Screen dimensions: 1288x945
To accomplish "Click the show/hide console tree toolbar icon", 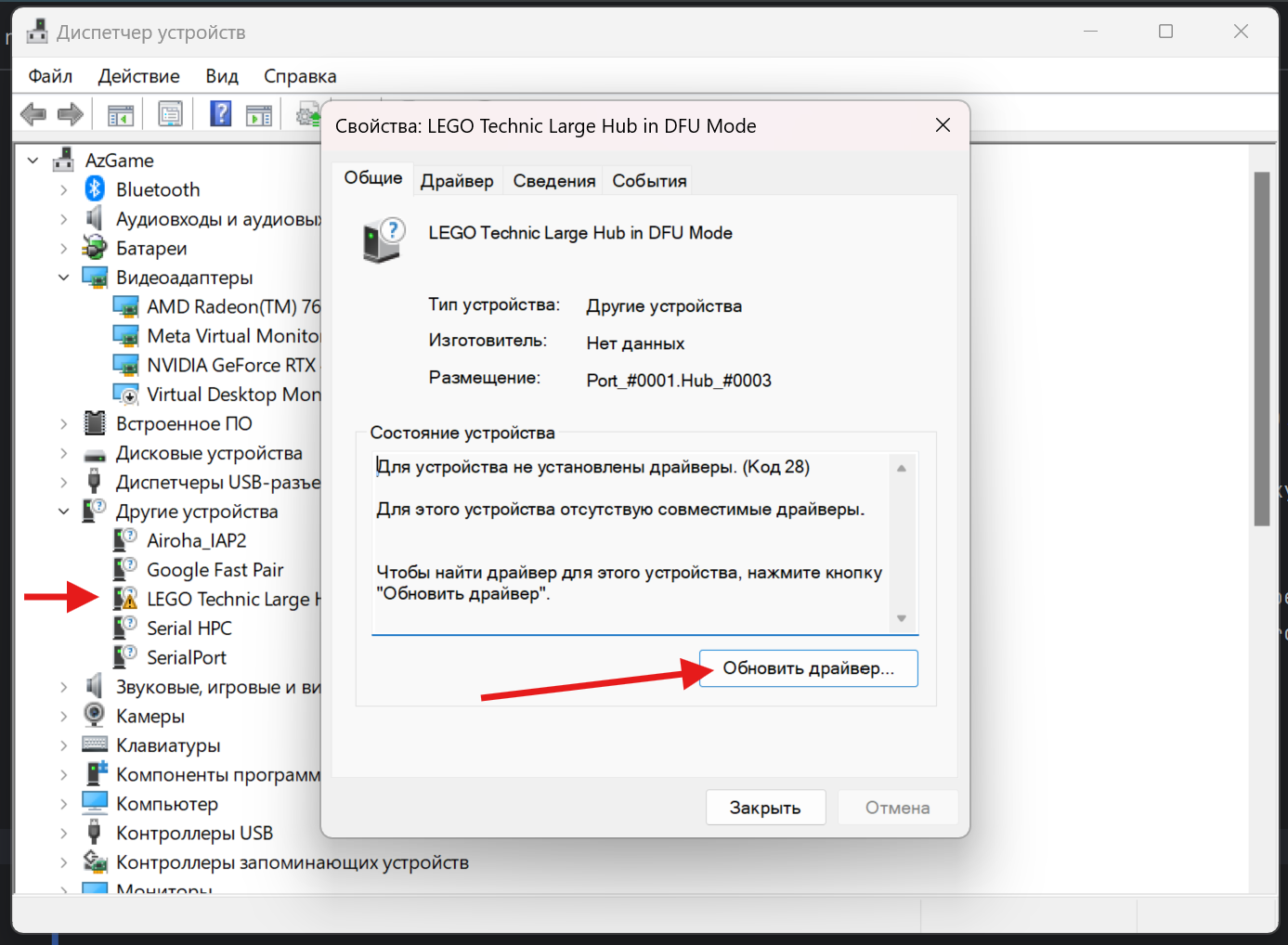I will [x=121, y=114].
